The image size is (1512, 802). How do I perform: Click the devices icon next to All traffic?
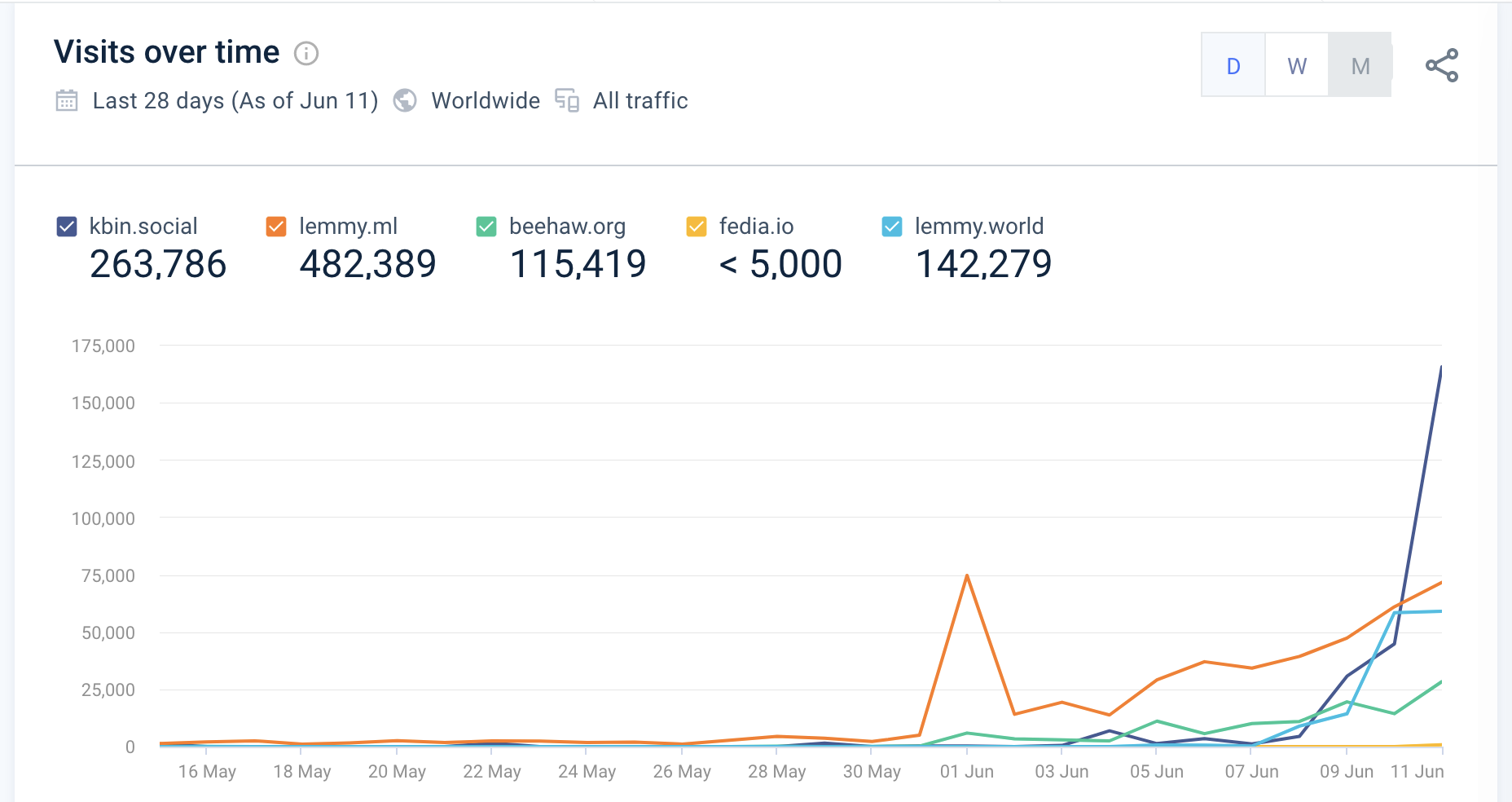[x=567, y=100]
